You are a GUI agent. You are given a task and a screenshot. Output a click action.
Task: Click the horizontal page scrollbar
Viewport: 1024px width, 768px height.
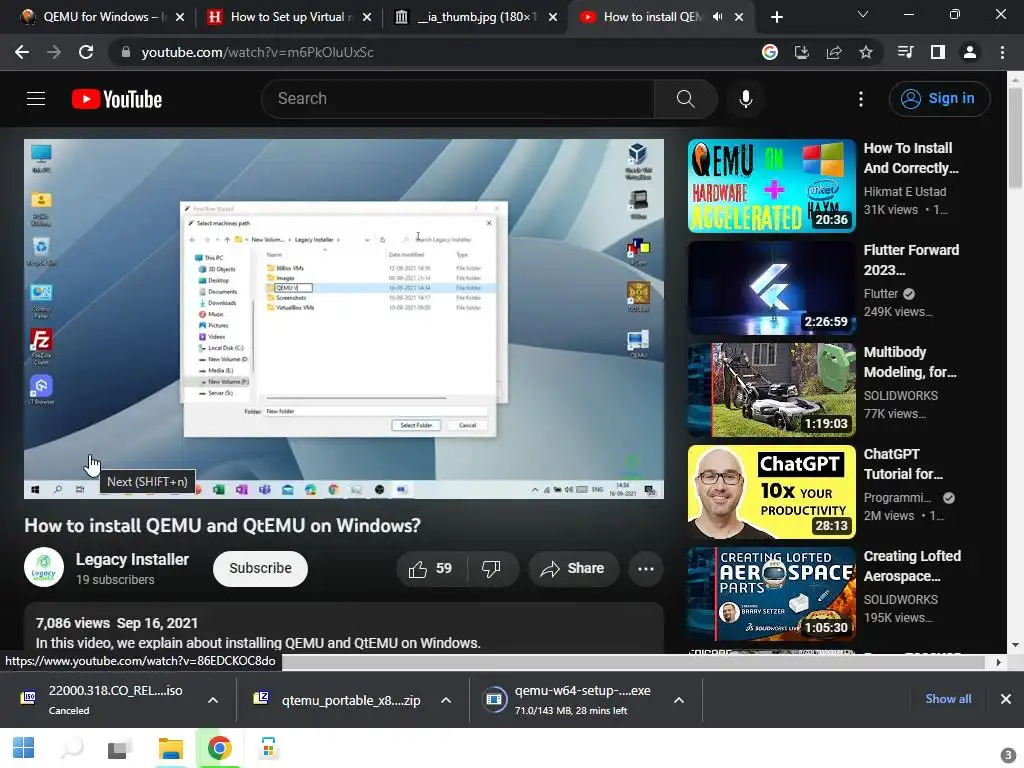click(632, 662)
